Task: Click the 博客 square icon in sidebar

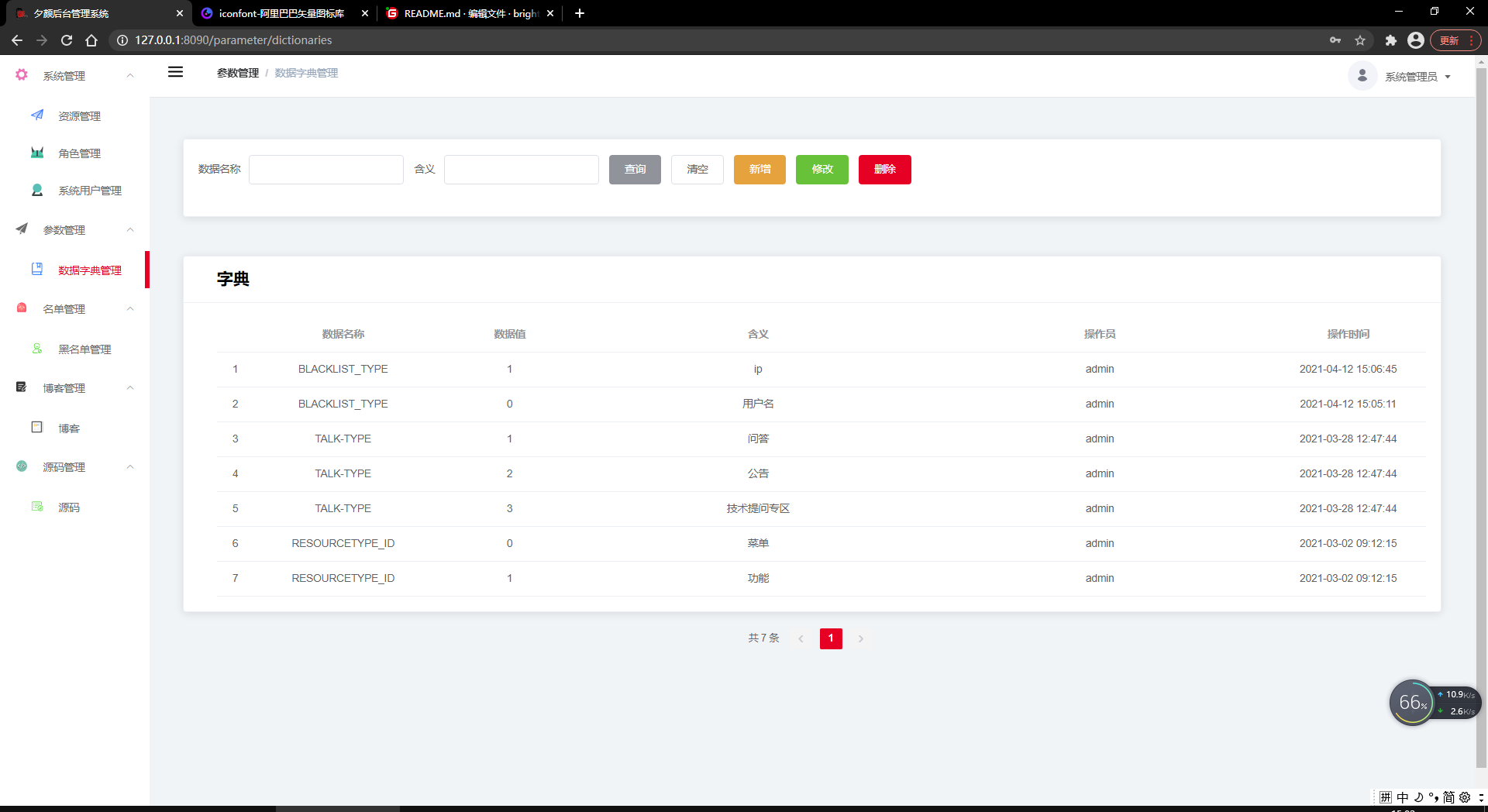Action: tap(37, 427)
